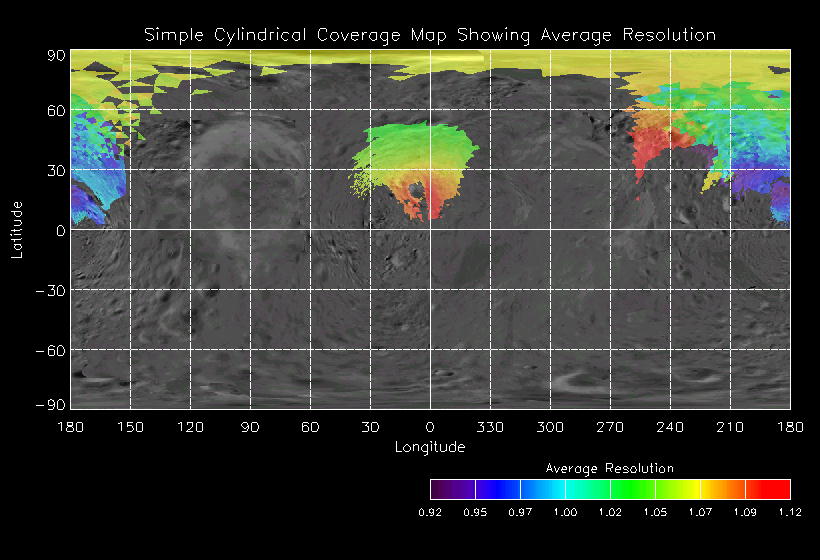The width and height of the screenshot is (820, 560).
Task: Click the "Average Resolution" colorbar title
Action: tap(609, 468)
